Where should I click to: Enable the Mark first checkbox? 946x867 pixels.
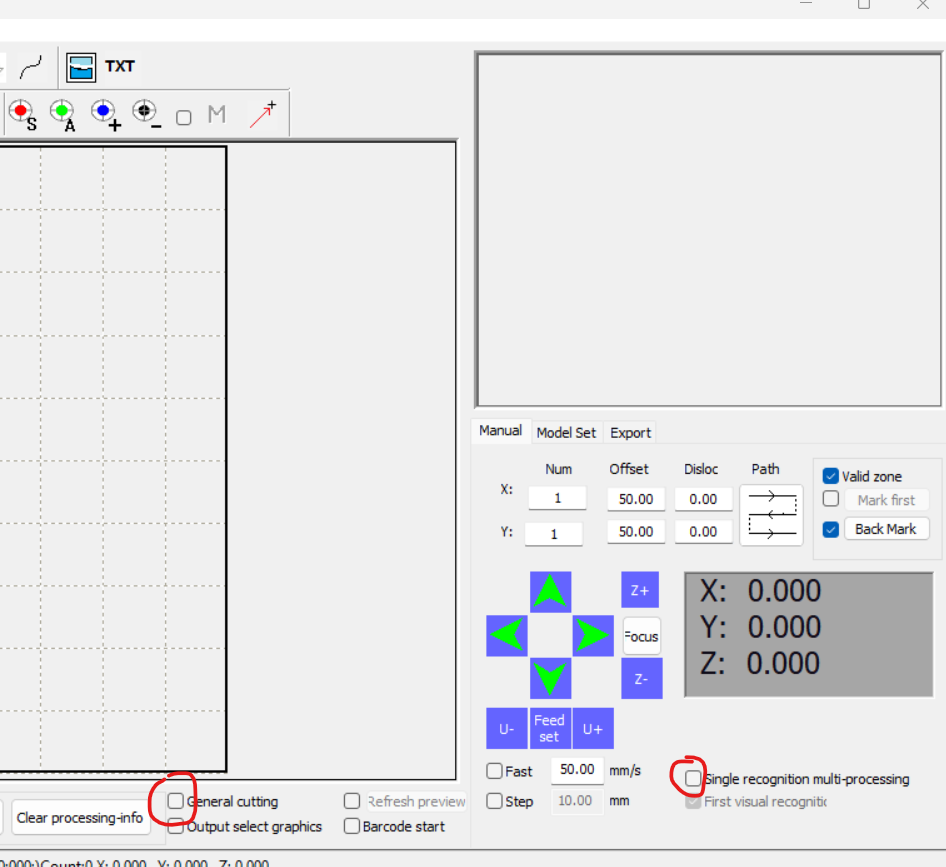(x=831, y=499)
